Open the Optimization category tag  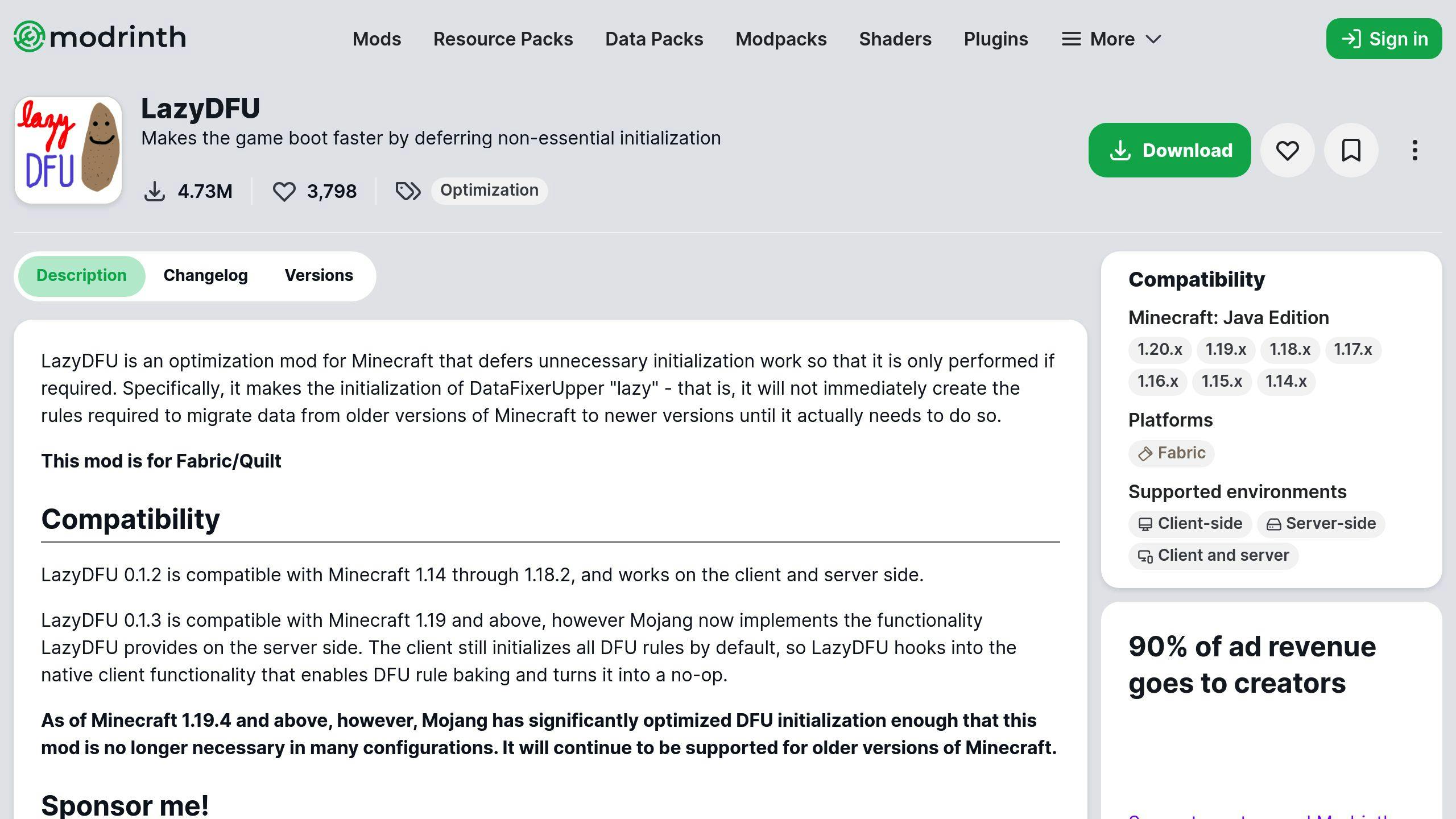(x=489, y=190)
